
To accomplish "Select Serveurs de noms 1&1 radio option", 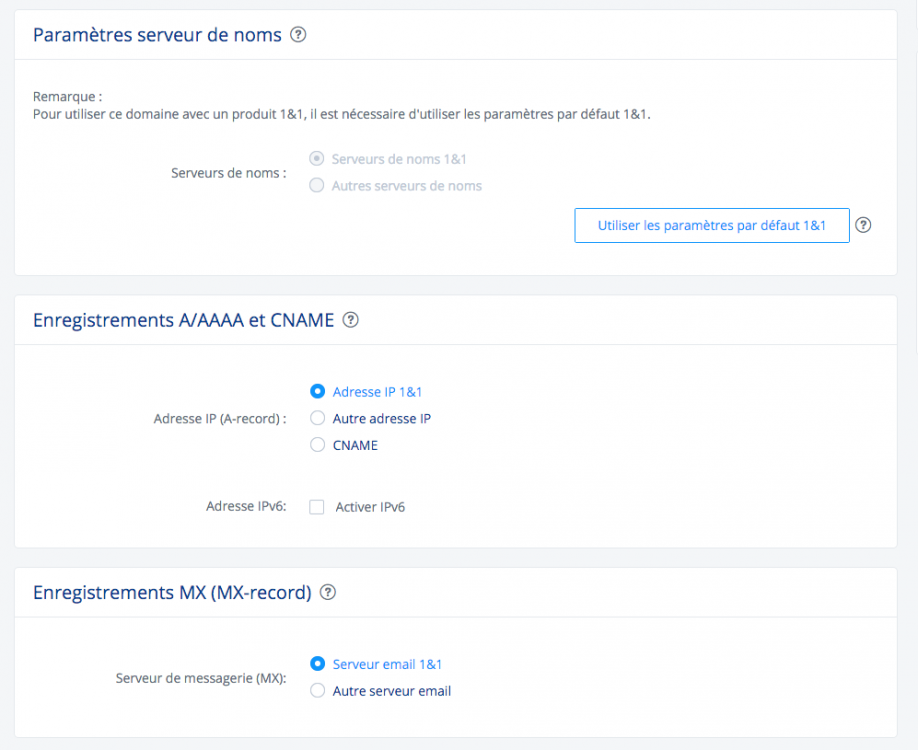I will [317, 159].
